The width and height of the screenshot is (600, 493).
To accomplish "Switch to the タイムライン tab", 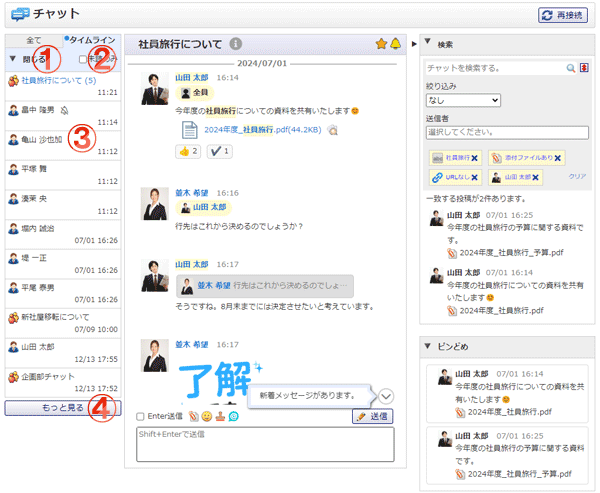I will pos(91,40).
